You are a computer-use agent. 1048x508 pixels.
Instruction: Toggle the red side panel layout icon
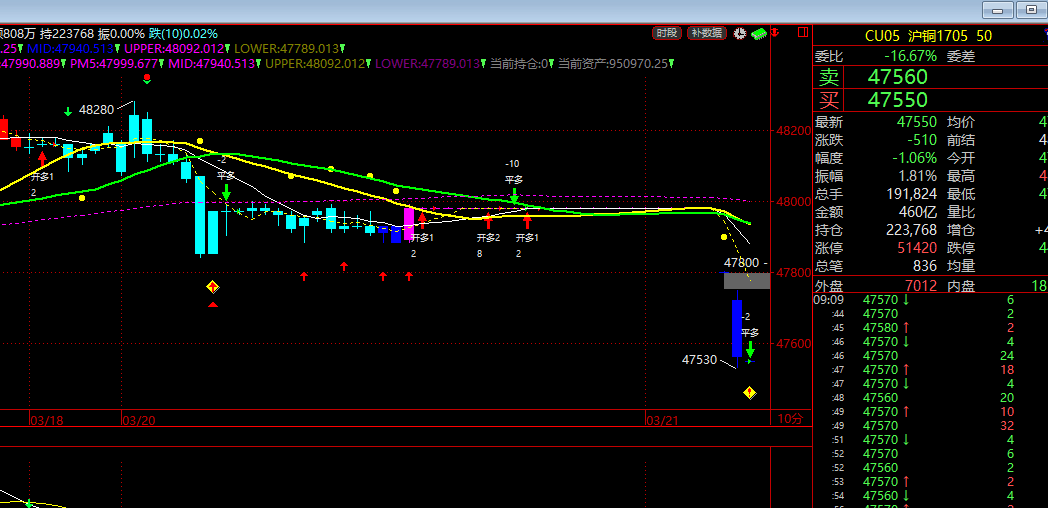[x=802, y=33]
